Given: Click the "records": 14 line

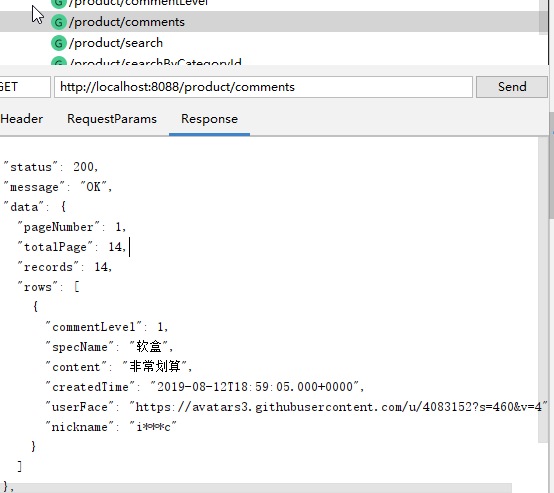Looking at the screenshot, I should [x=65, y=267].
